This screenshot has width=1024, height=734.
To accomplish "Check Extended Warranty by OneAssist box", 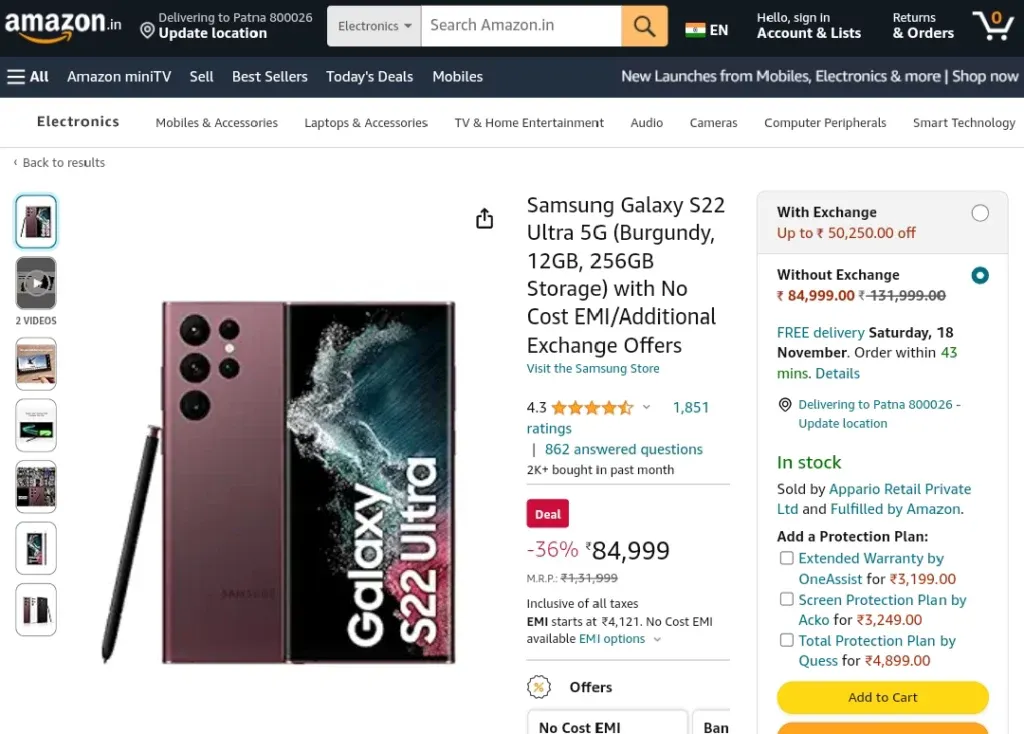I will tap(786, 558).
